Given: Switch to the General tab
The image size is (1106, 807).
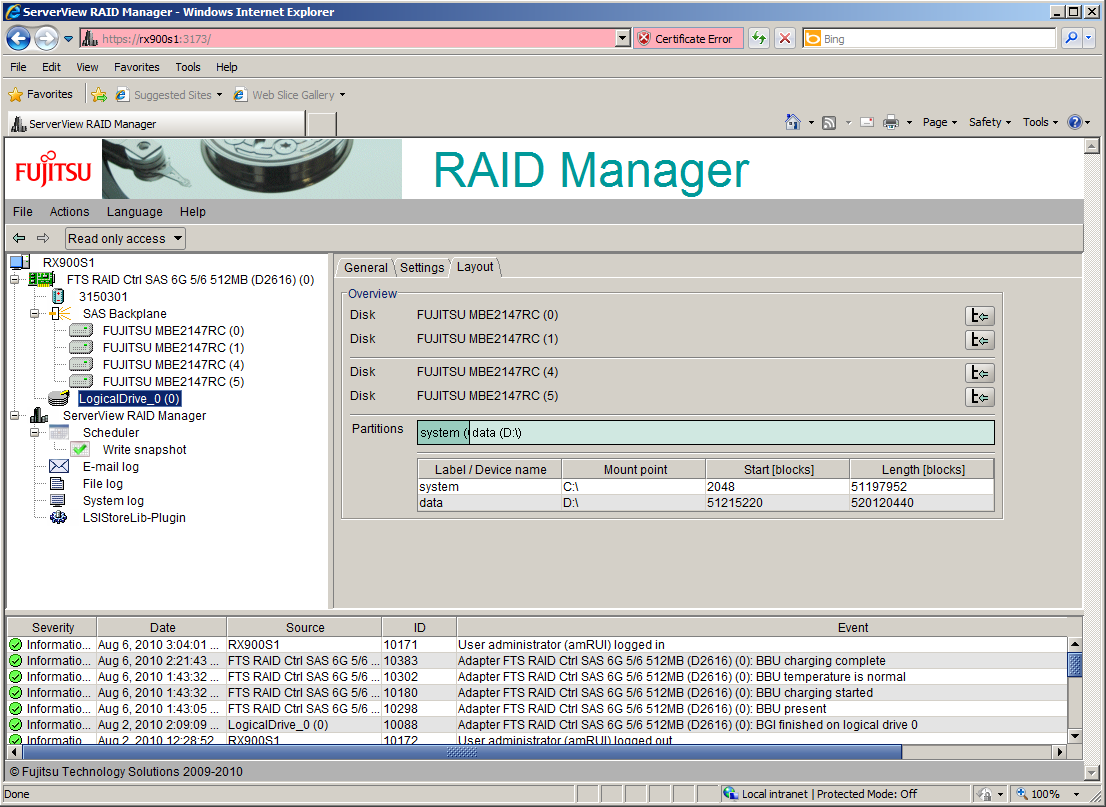Looking at the screenshot, I should click(x=365, y=267).
